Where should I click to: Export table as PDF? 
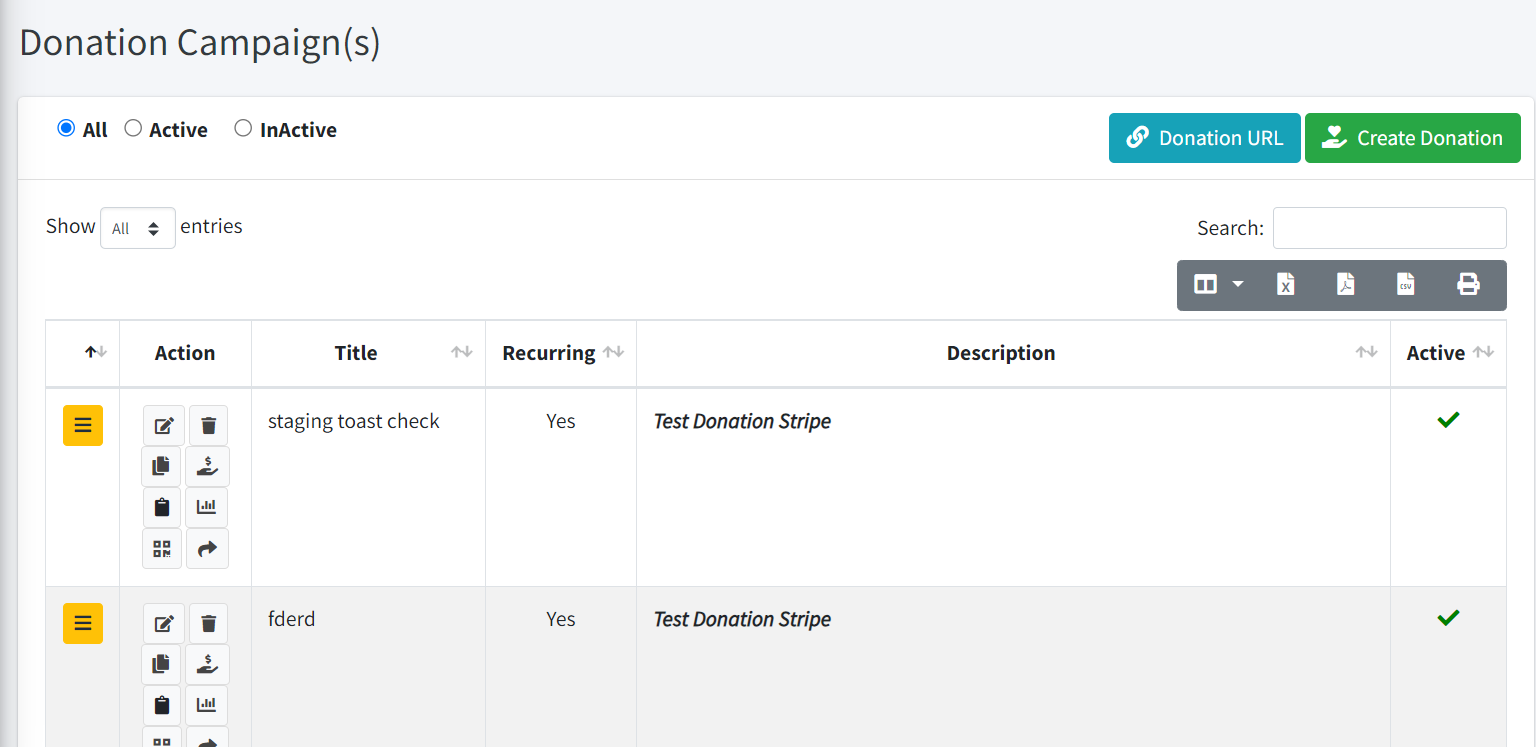pos(1346,285)
